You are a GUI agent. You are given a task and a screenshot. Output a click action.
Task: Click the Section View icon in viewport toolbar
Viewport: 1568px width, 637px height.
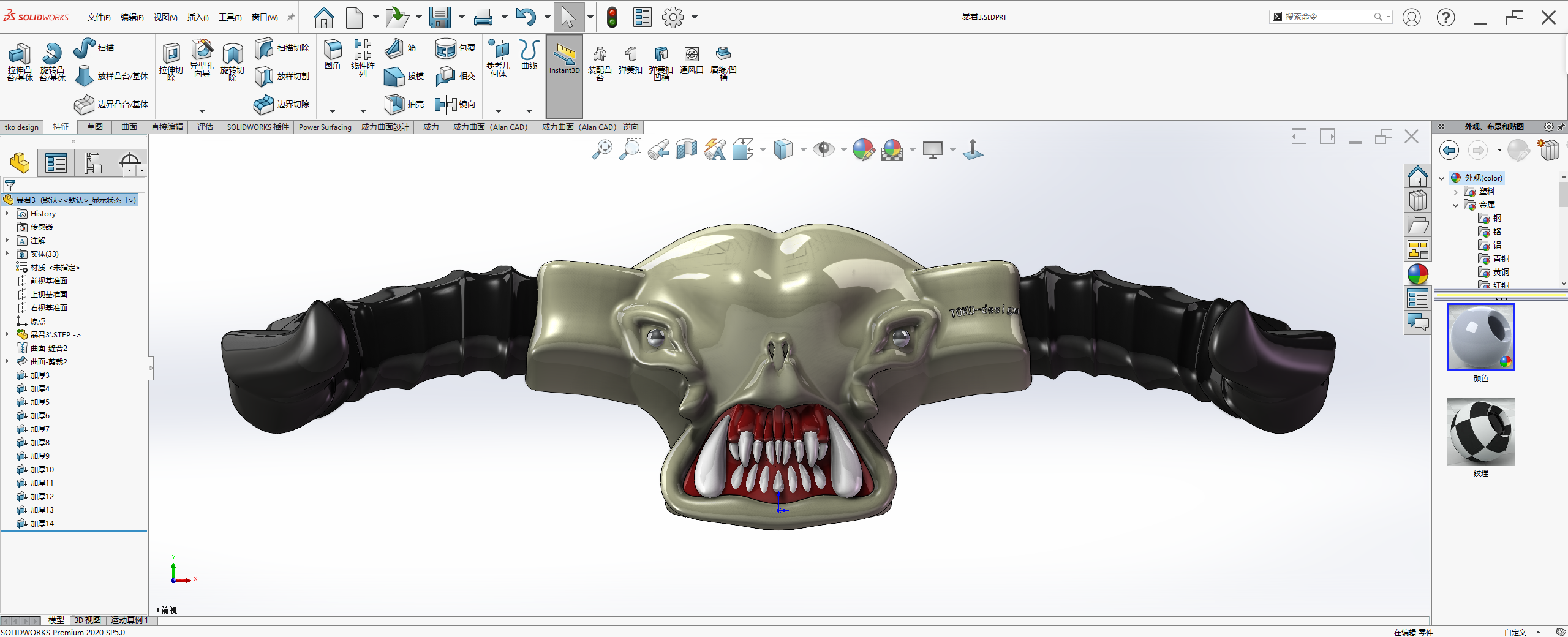click(686, 149)
